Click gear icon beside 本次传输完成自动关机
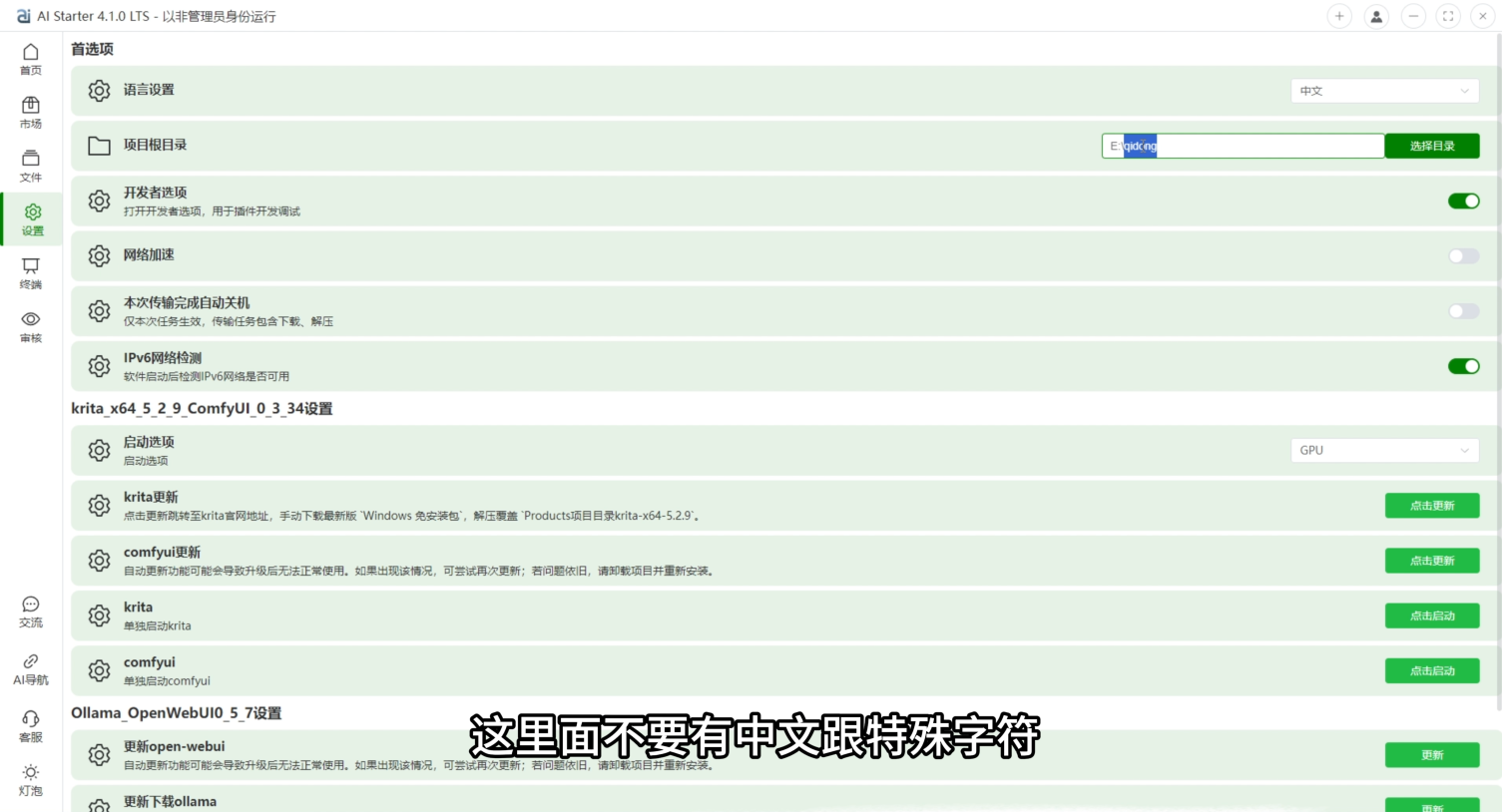This screenshot has height=812, width=1502. pyautogui.click(x=99, y=311)
